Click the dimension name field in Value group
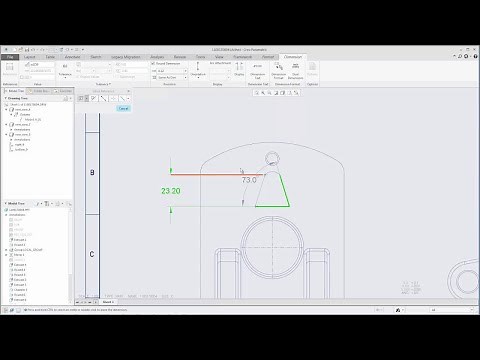The height and width of the screenshot is (360, 480). click(x=42, y=64)
